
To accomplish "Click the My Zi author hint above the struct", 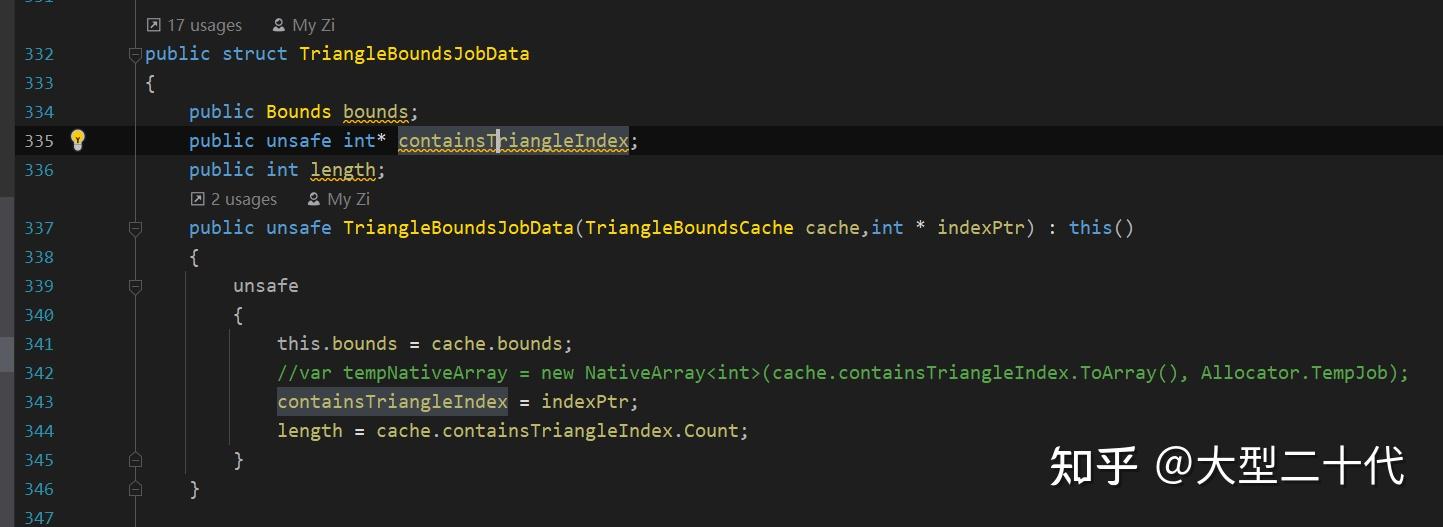I will pos(304,25).
